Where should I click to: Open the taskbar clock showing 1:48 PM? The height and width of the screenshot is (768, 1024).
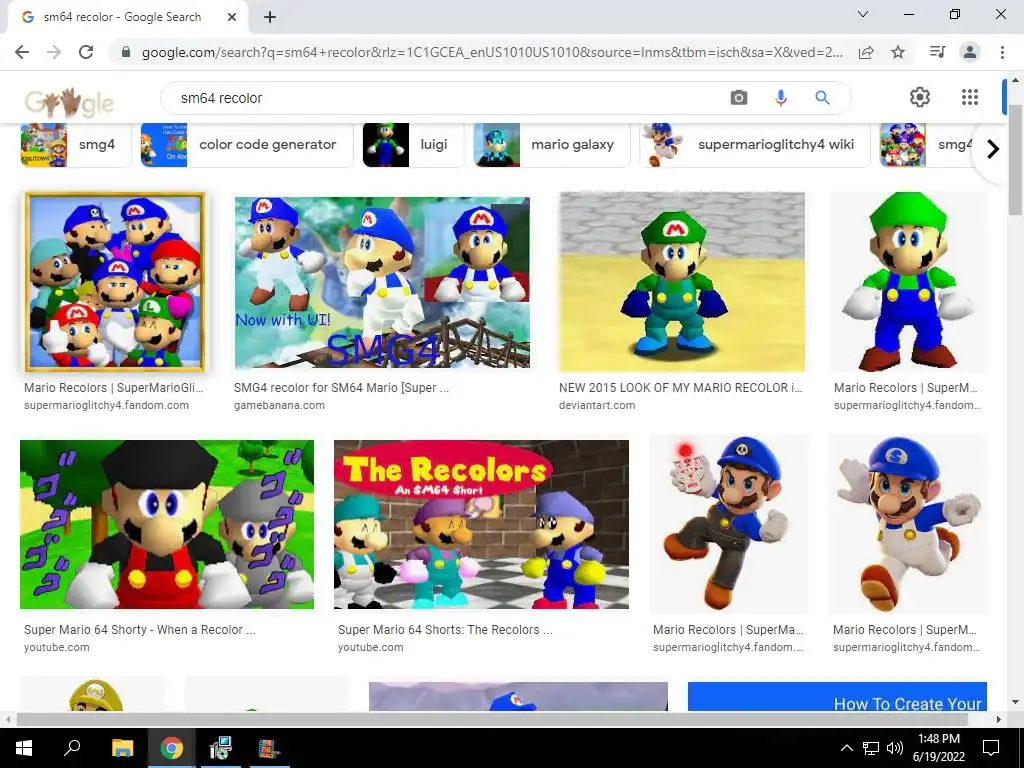(938, 748)
